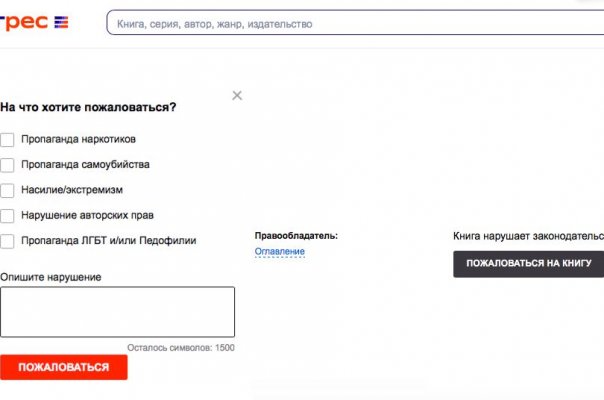Close the complaint form with the X
The height and width of the screenshot is (400, 604).
click(237, 95)
